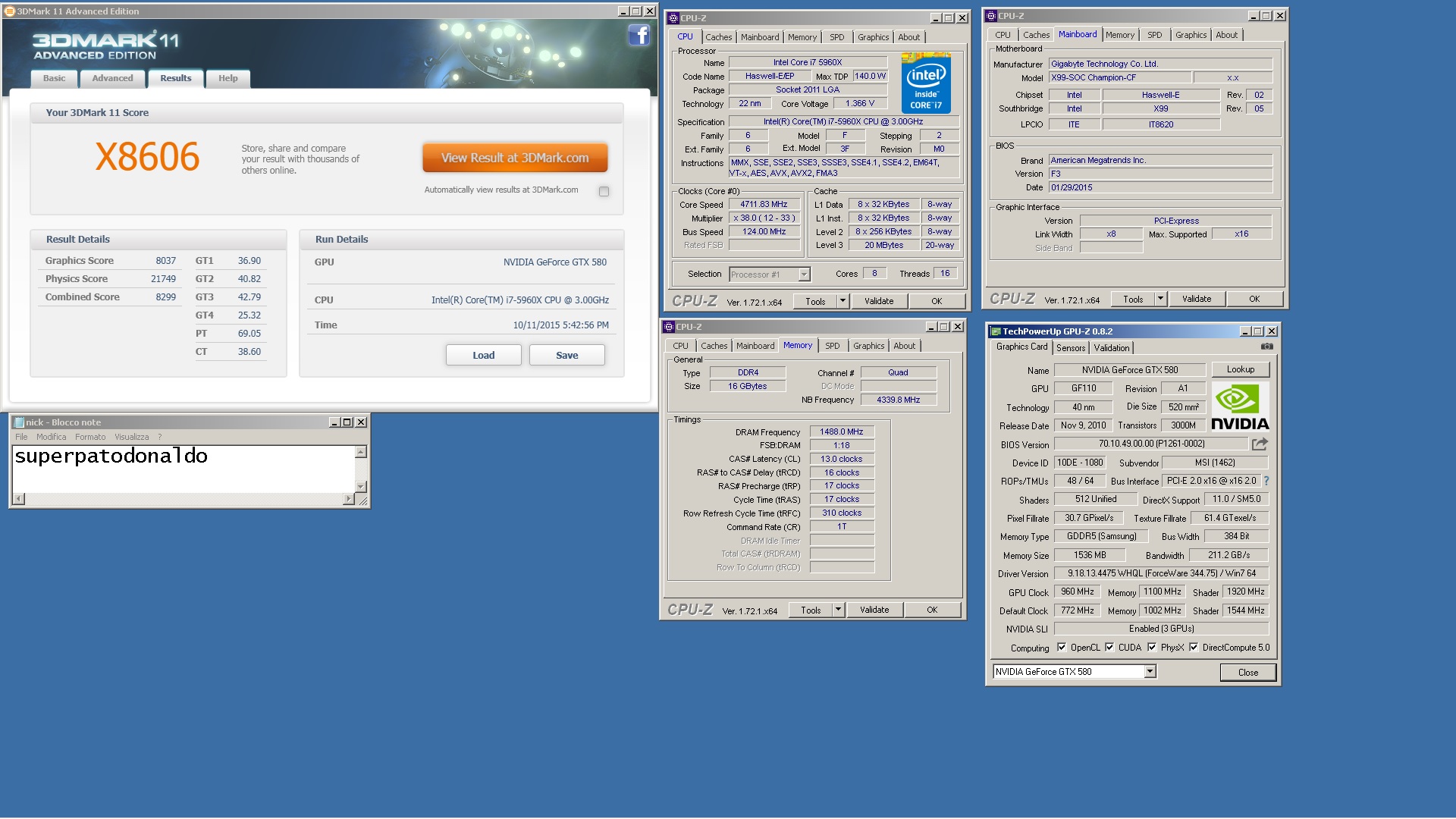Click the DRAM Frequency 1488.0 MHz value
The height and width of the screenshot is (819, 1456).
(x=841, y=431)
